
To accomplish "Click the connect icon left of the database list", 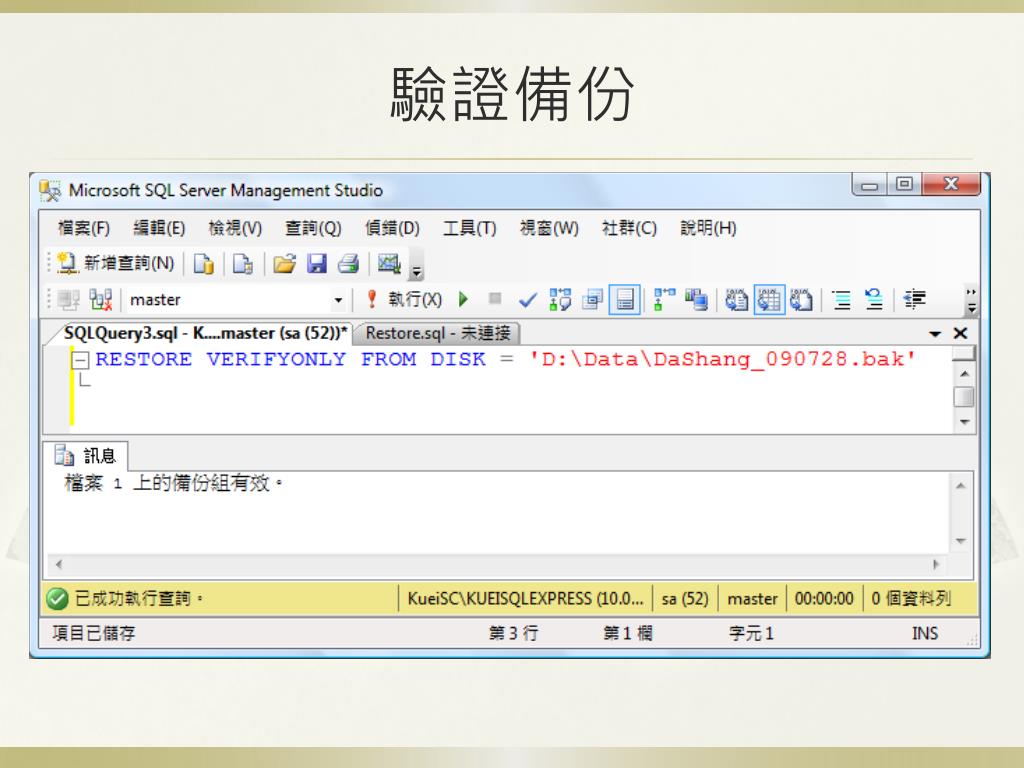I will (x=69, y=300).
